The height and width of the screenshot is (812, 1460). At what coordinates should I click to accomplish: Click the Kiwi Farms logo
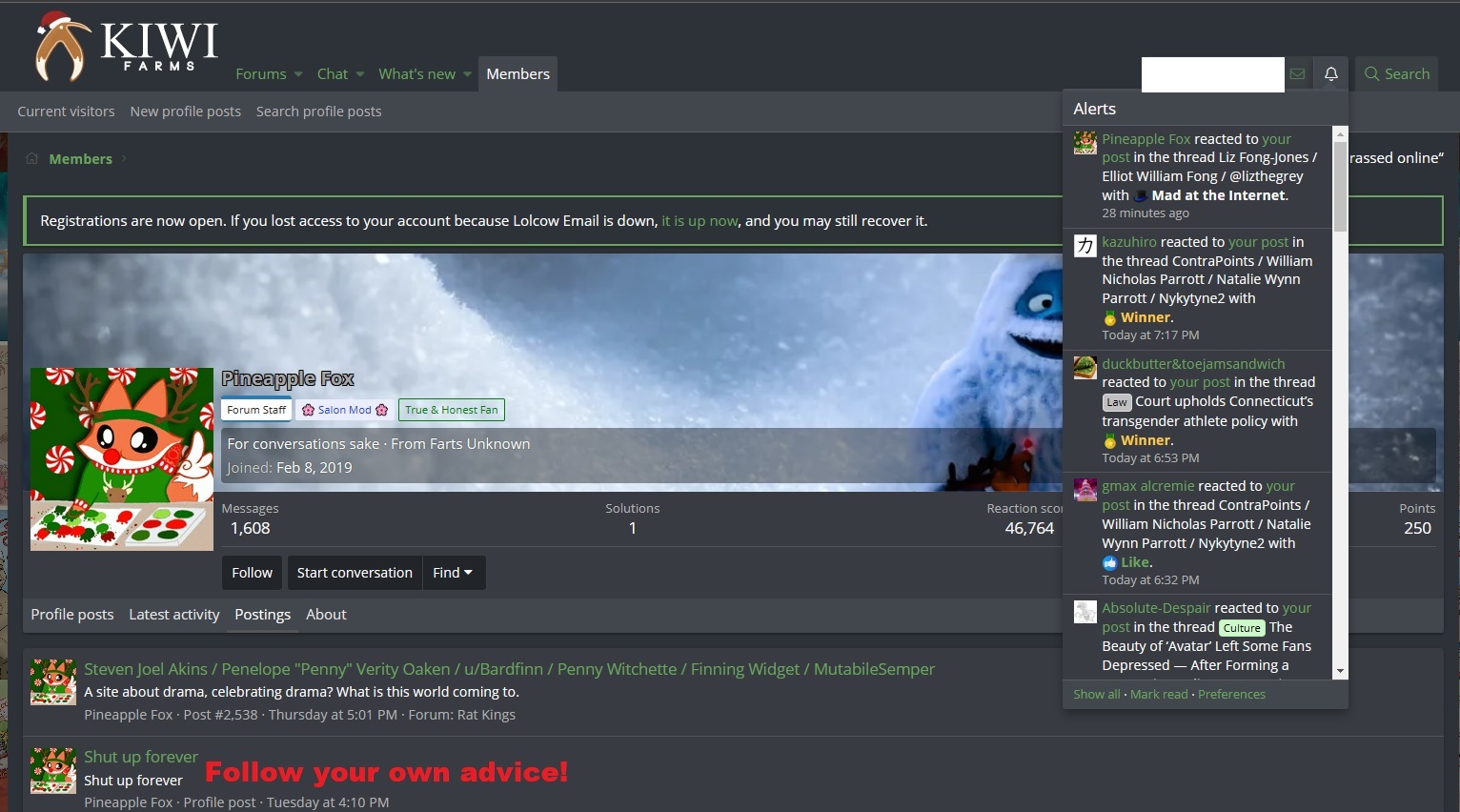click(128, 46)
